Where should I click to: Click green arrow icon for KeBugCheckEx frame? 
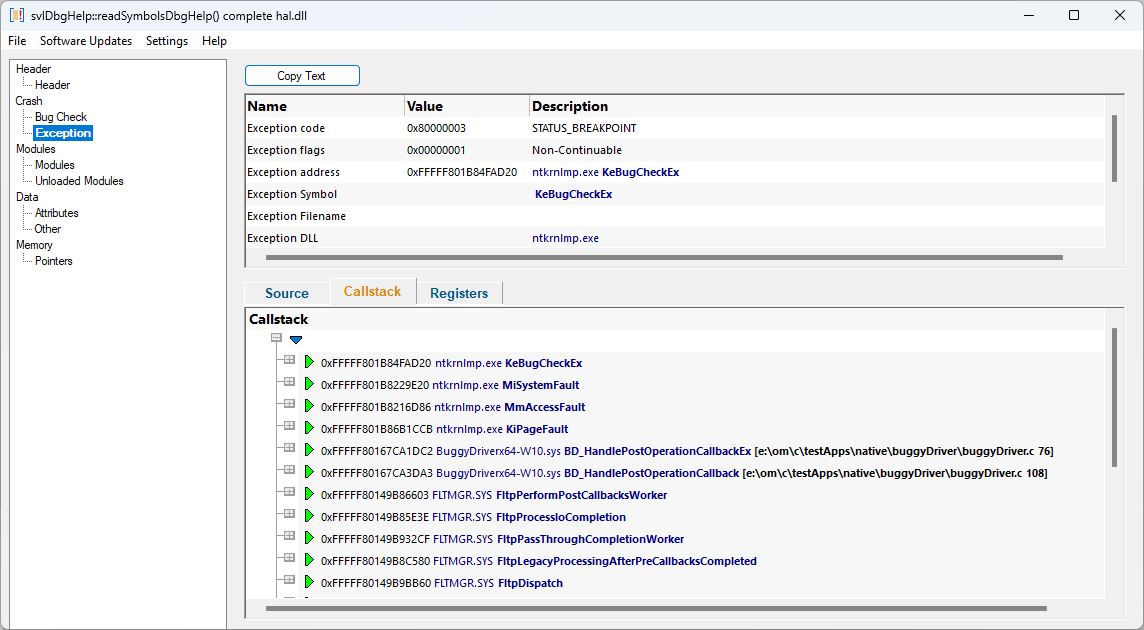point(309,362)
